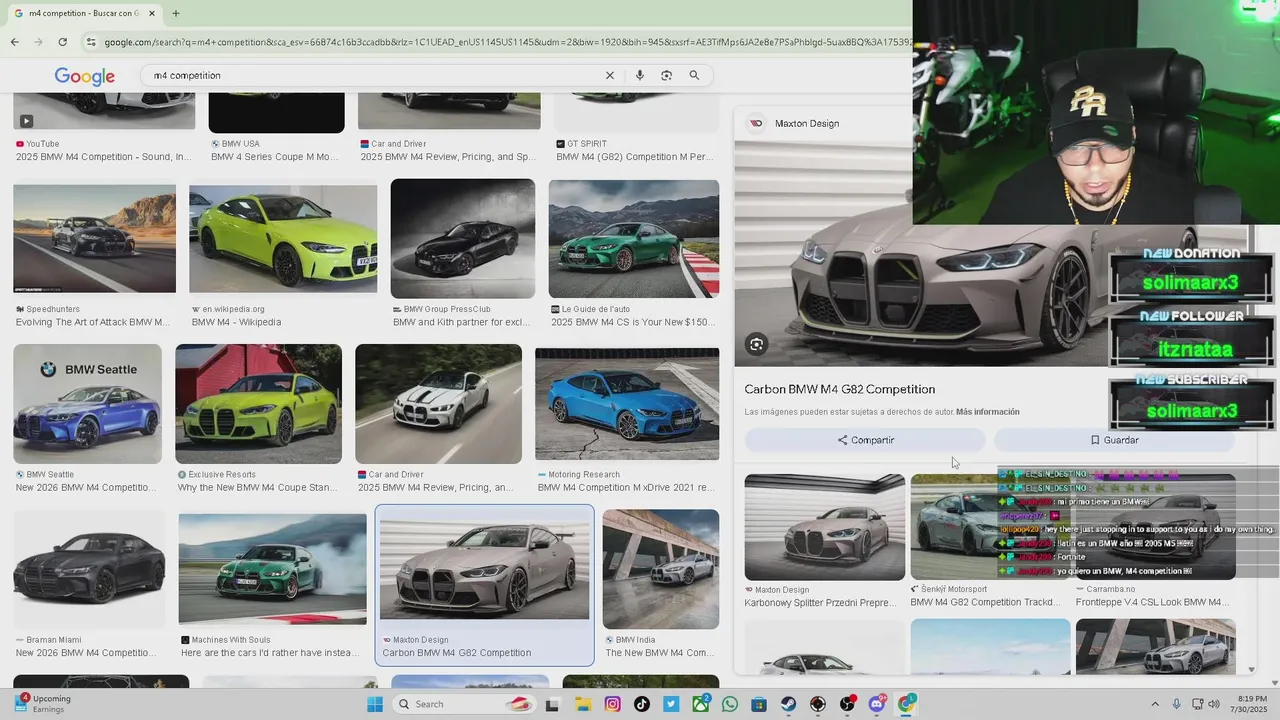Open WhatsApp from the taskbar
The height and width of the screenshot is (720, 1280).
[730, 704]
